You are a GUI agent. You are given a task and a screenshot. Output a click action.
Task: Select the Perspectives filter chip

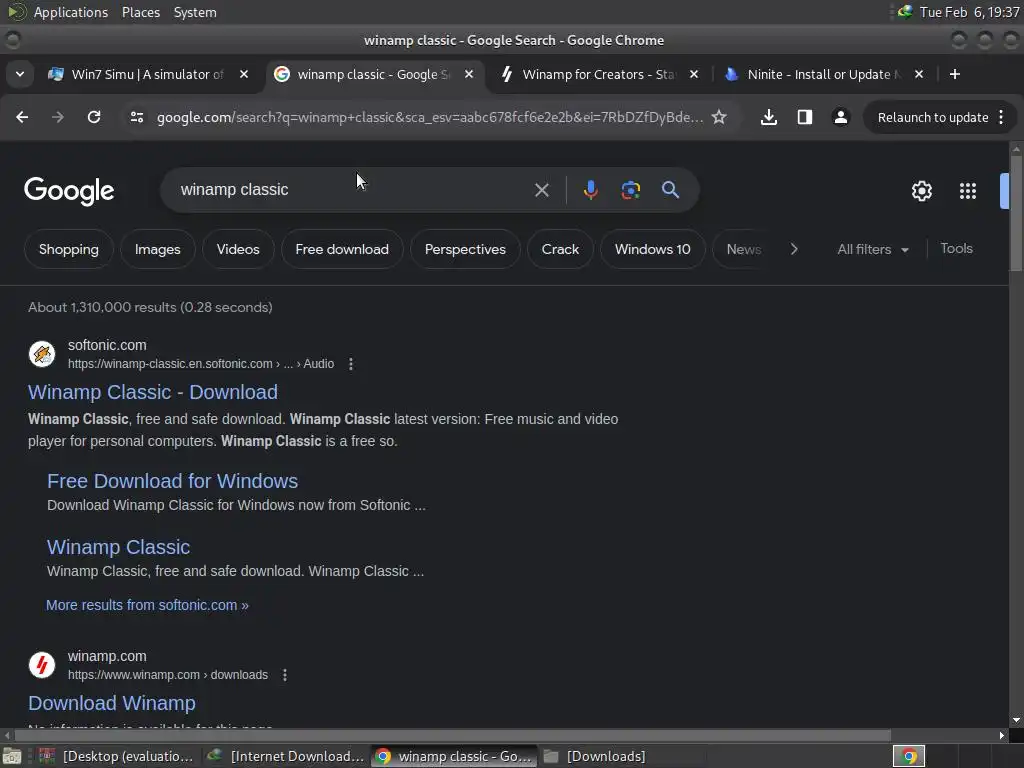tap(465, 249)
